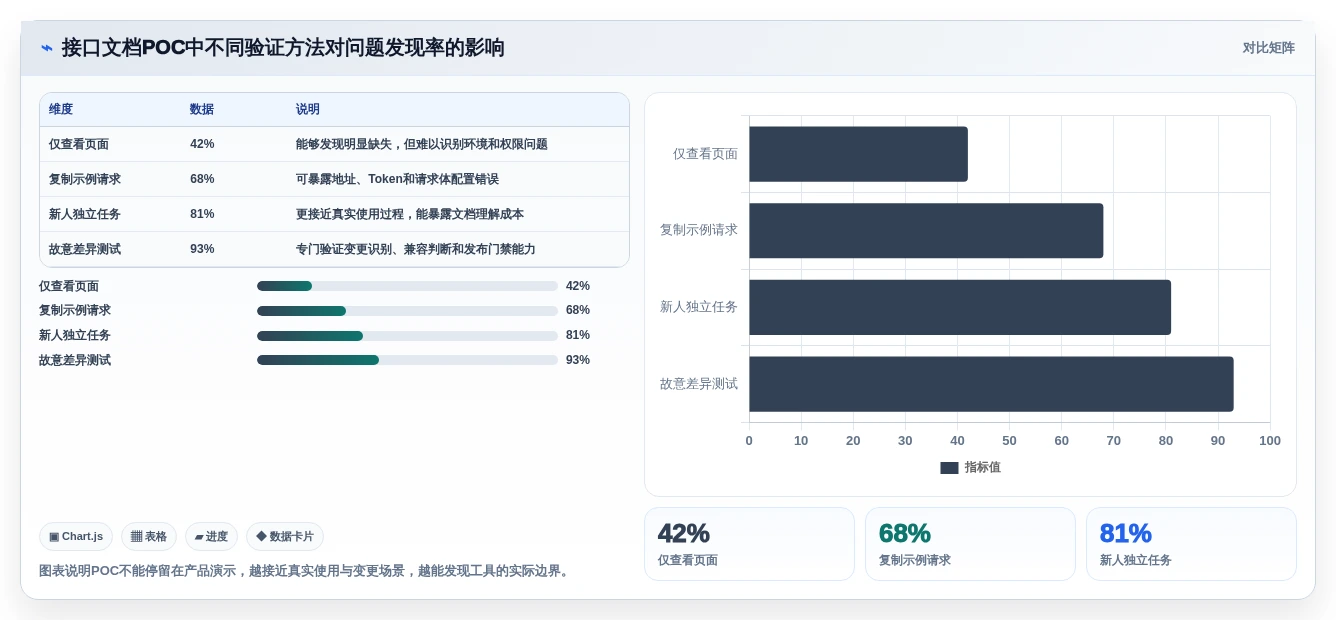Click the 仅查看页面 progress bar
This screenshot has height=620, width=1336.
407,286
